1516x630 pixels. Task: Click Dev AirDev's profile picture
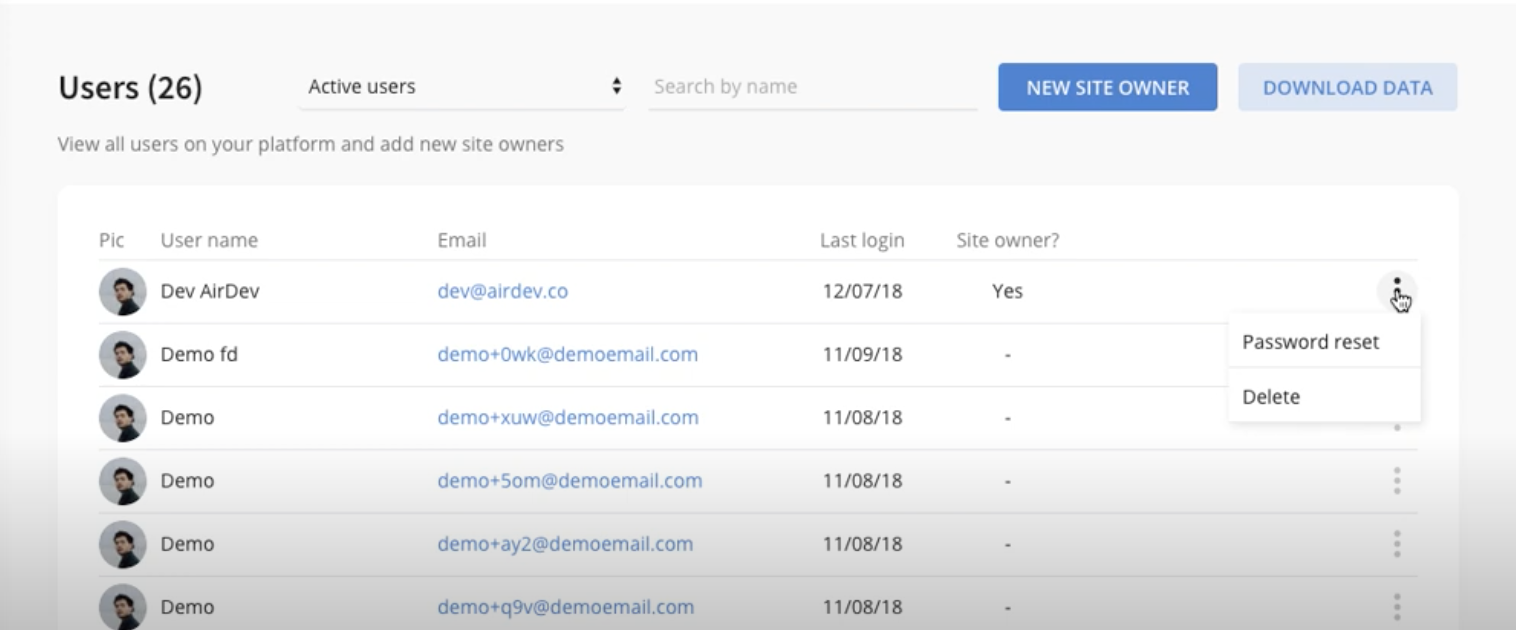pos(122,292)
